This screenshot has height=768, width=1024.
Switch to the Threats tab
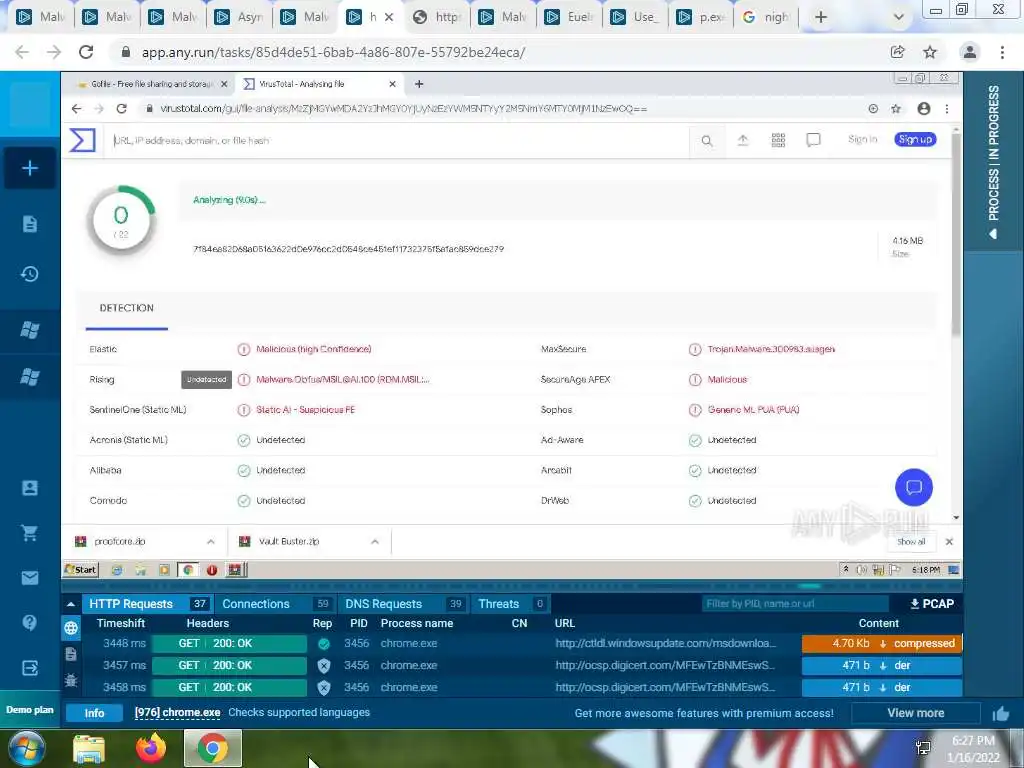[511, 604]
